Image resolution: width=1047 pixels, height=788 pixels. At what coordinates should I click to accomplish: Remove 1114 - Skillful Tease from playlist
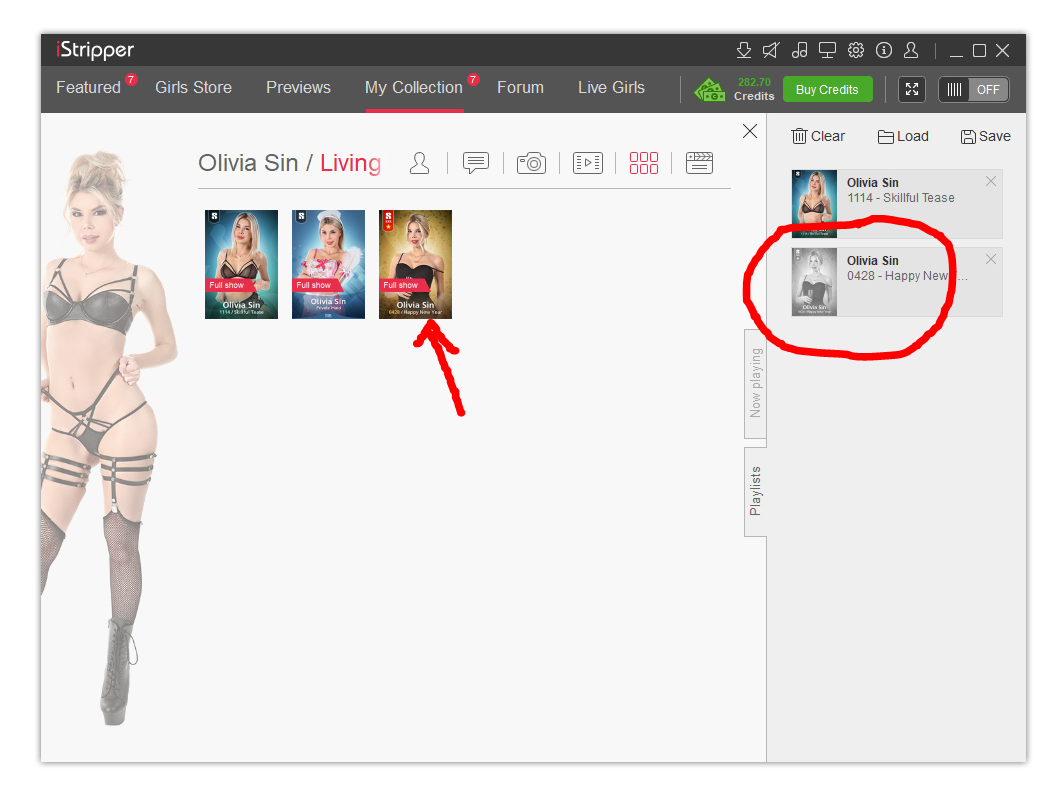click(990, 181)
